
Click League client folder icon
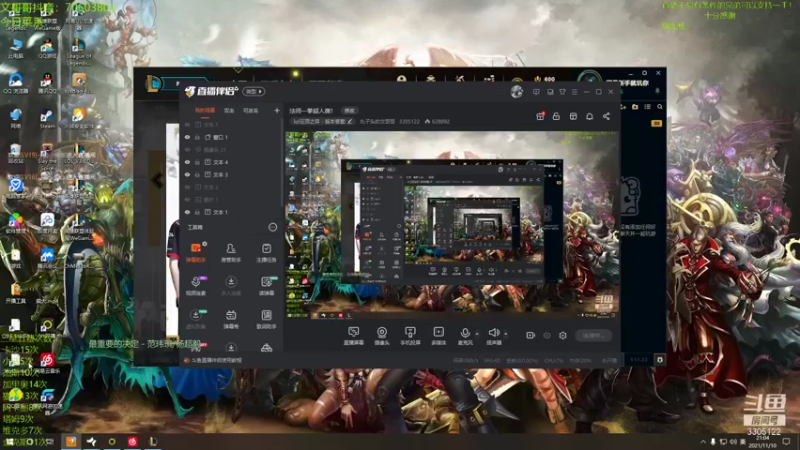(x=635, y=107)
